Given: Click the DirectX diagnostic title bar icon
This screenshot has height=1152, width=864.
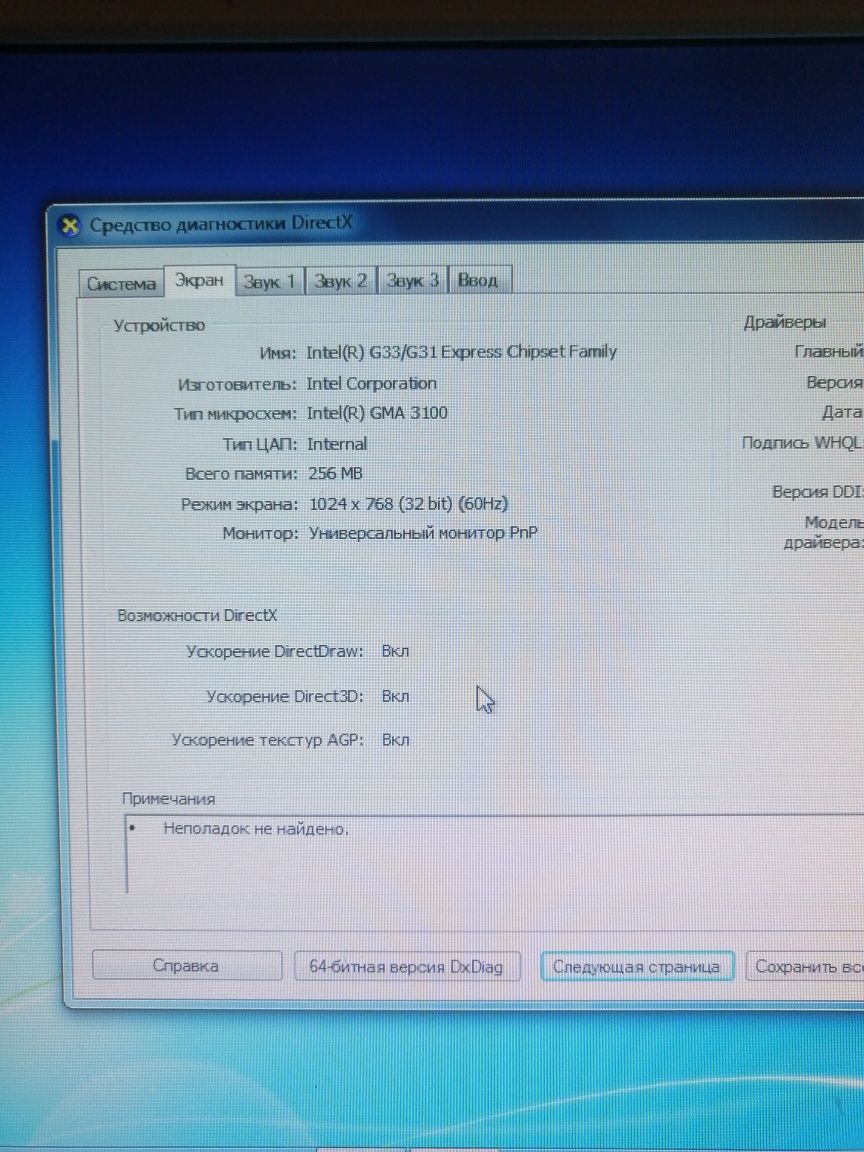Looking at the screenshot, I should click(69, 226).
